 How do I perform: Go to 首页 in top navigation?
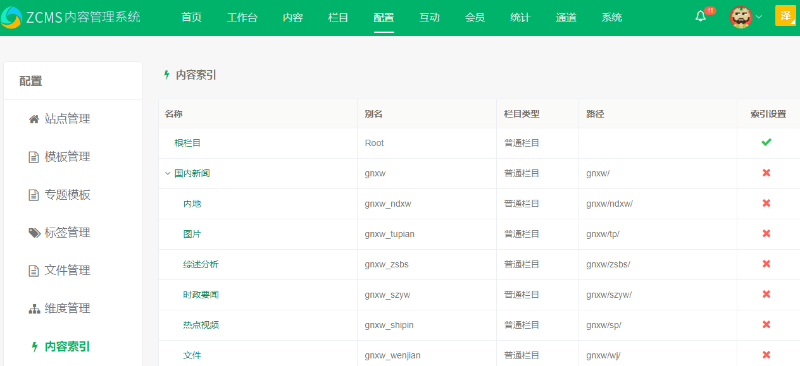[191, 17]
